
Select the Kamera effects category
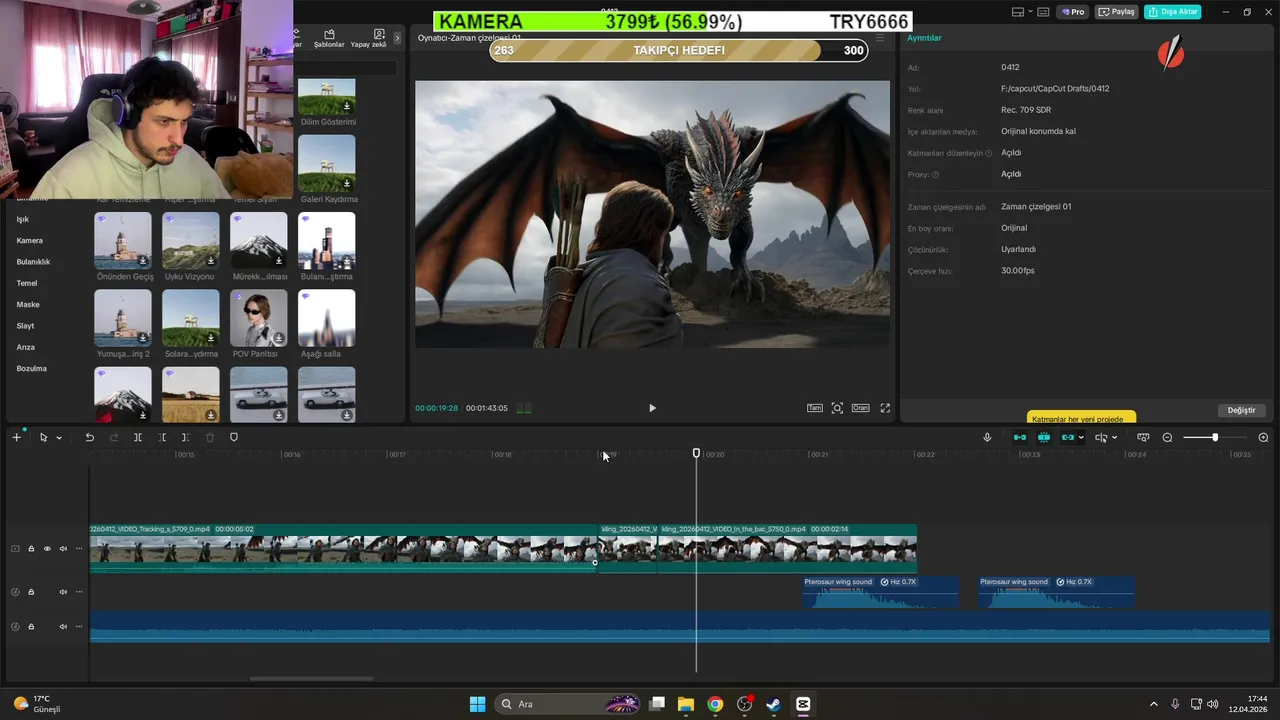29,241
